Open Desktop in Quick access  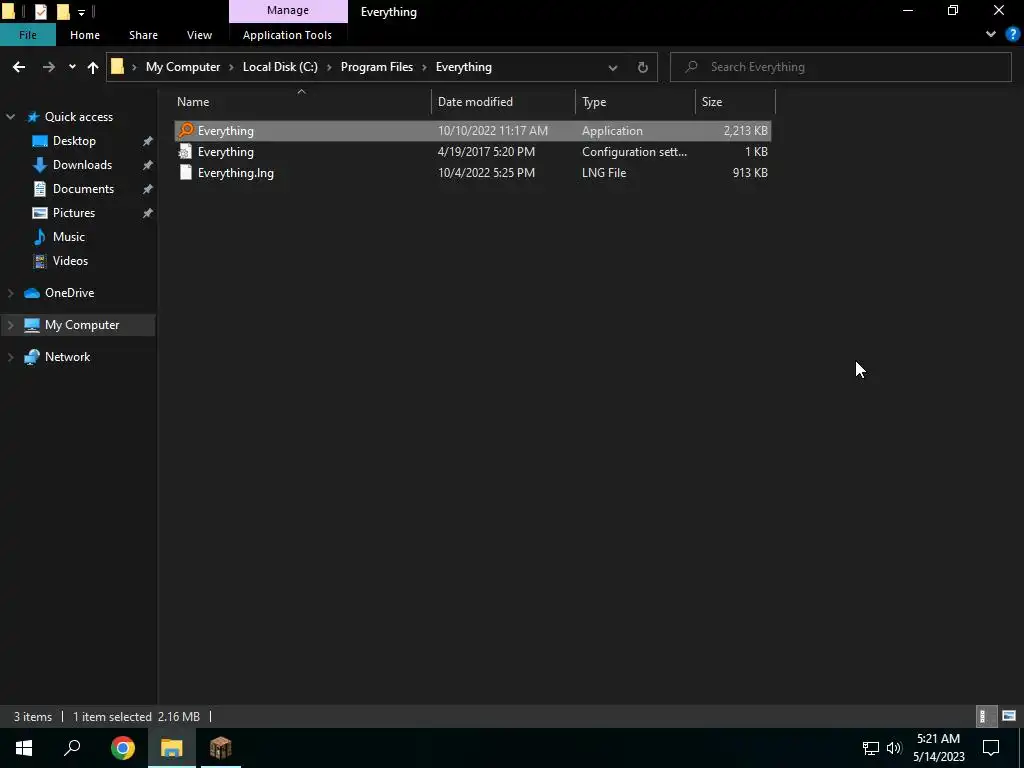pyautogui.click(x=74, y=141)
